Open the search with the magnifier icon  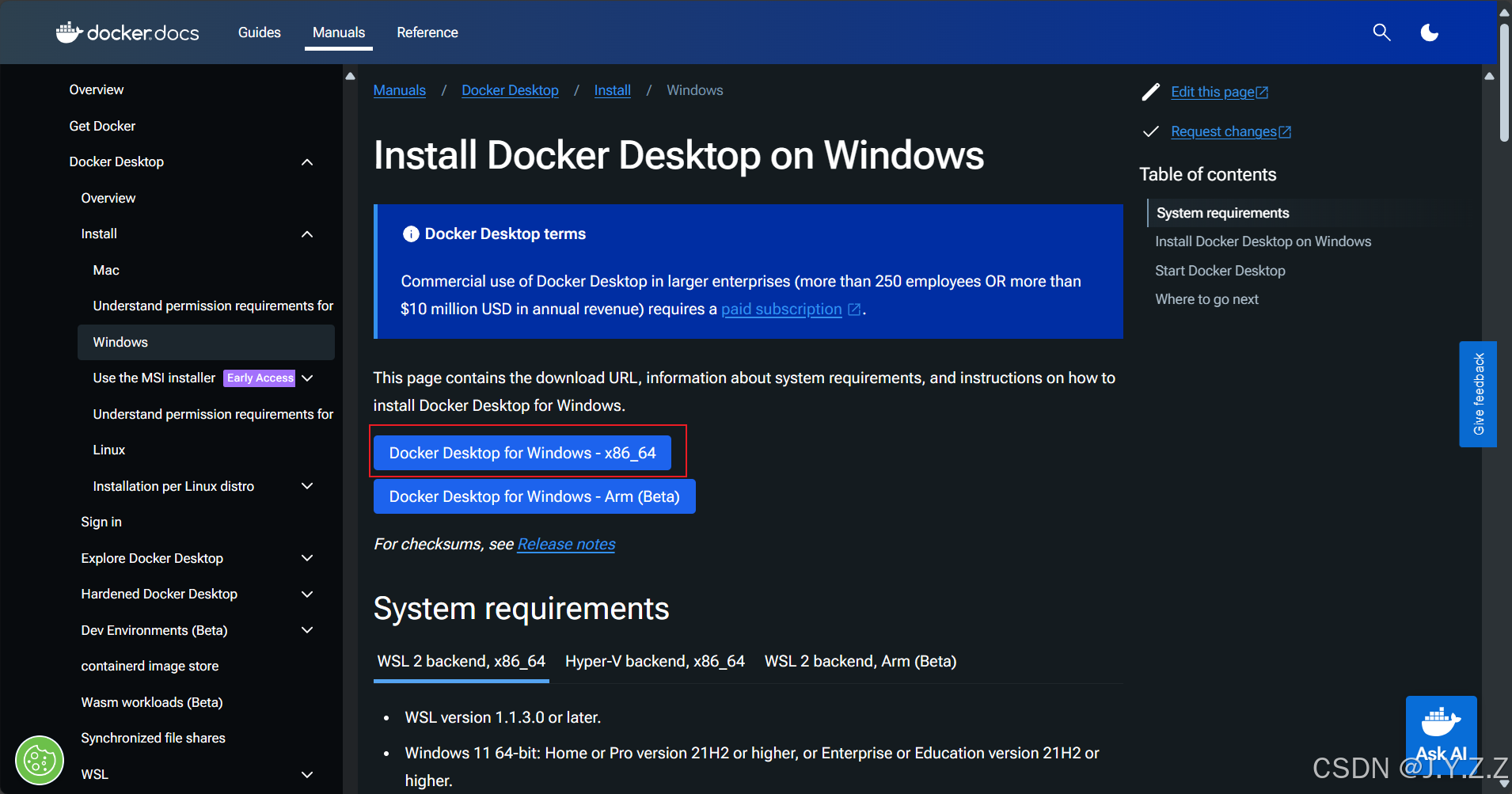(1381, 32)
